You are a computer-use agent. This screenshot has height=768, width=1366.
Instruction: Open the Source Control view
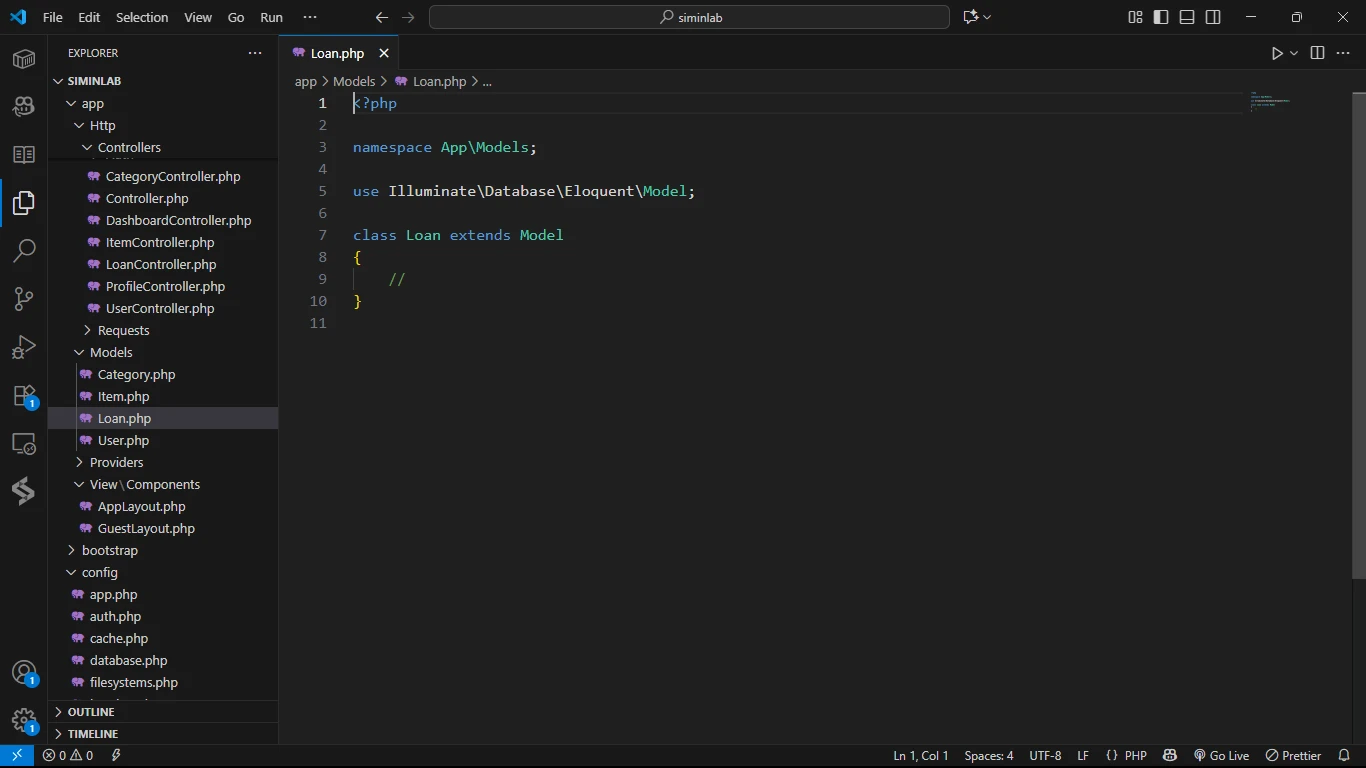coord(24,299)
